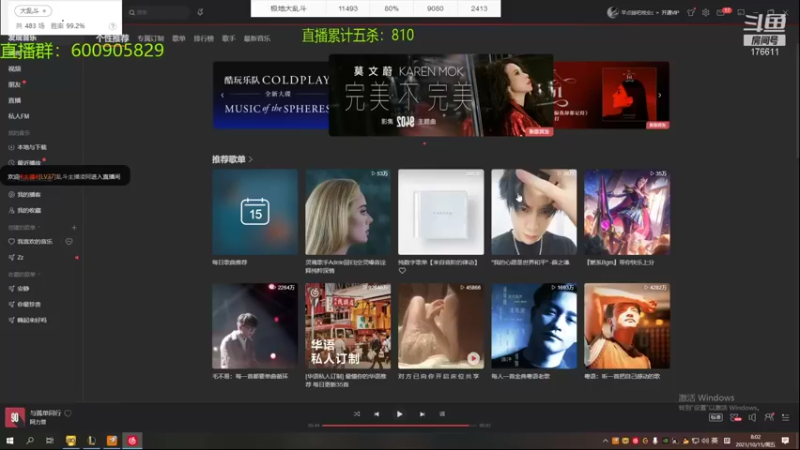
Task: Play the current song
Action: (399, 414)
